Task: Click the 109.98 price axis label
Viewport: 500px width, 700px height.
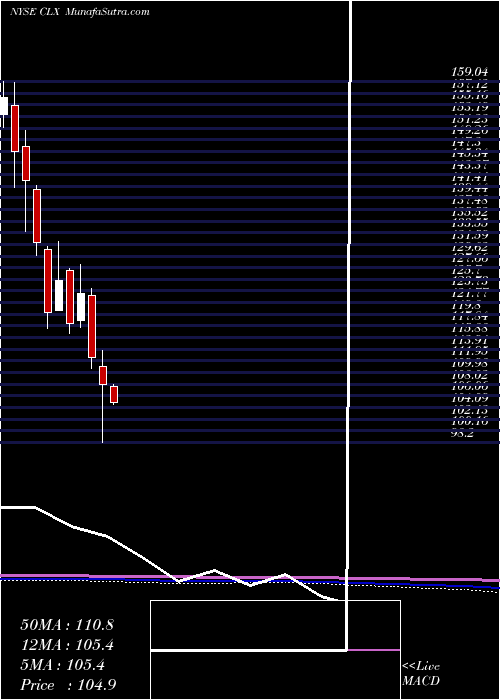Action: click(x=469, y=363)
